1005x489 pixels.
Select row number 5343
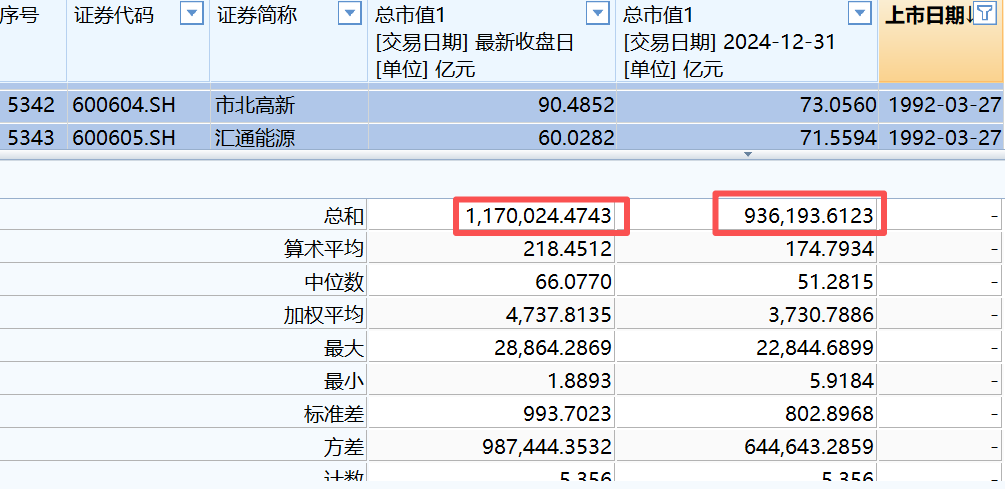pyautogui.click(x=32, y=137)
